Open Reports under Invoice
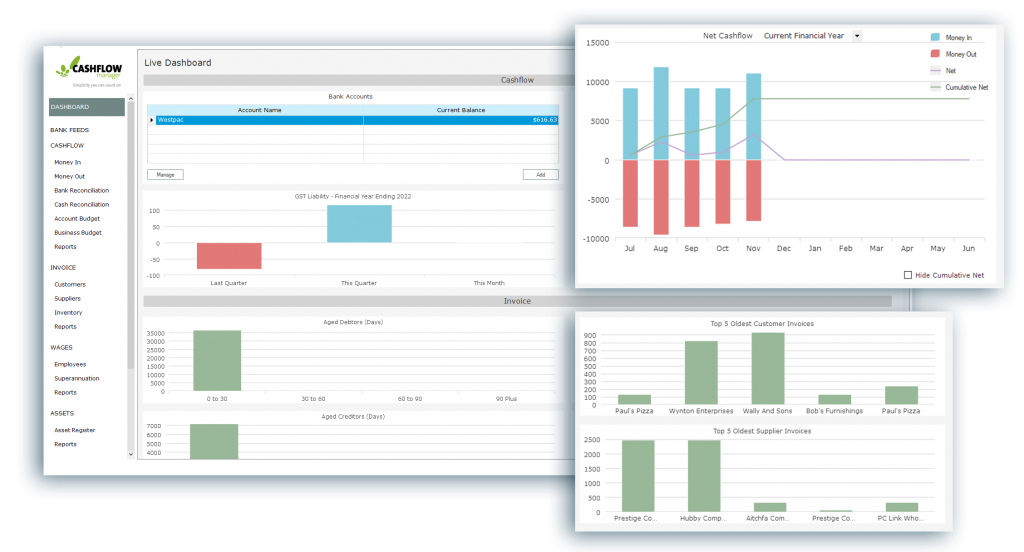 (x=65, y=327)
